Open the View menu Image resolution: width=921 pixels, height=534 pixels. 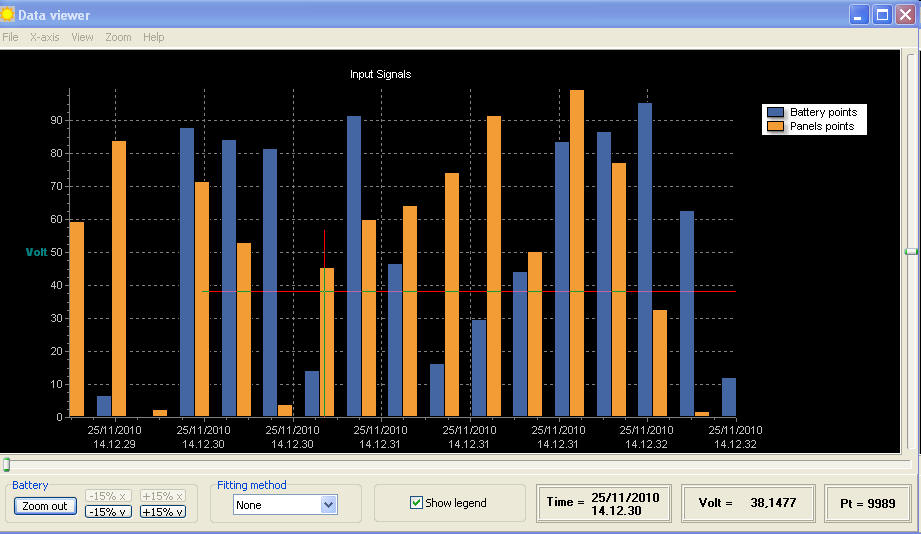[x=82, y=37]
